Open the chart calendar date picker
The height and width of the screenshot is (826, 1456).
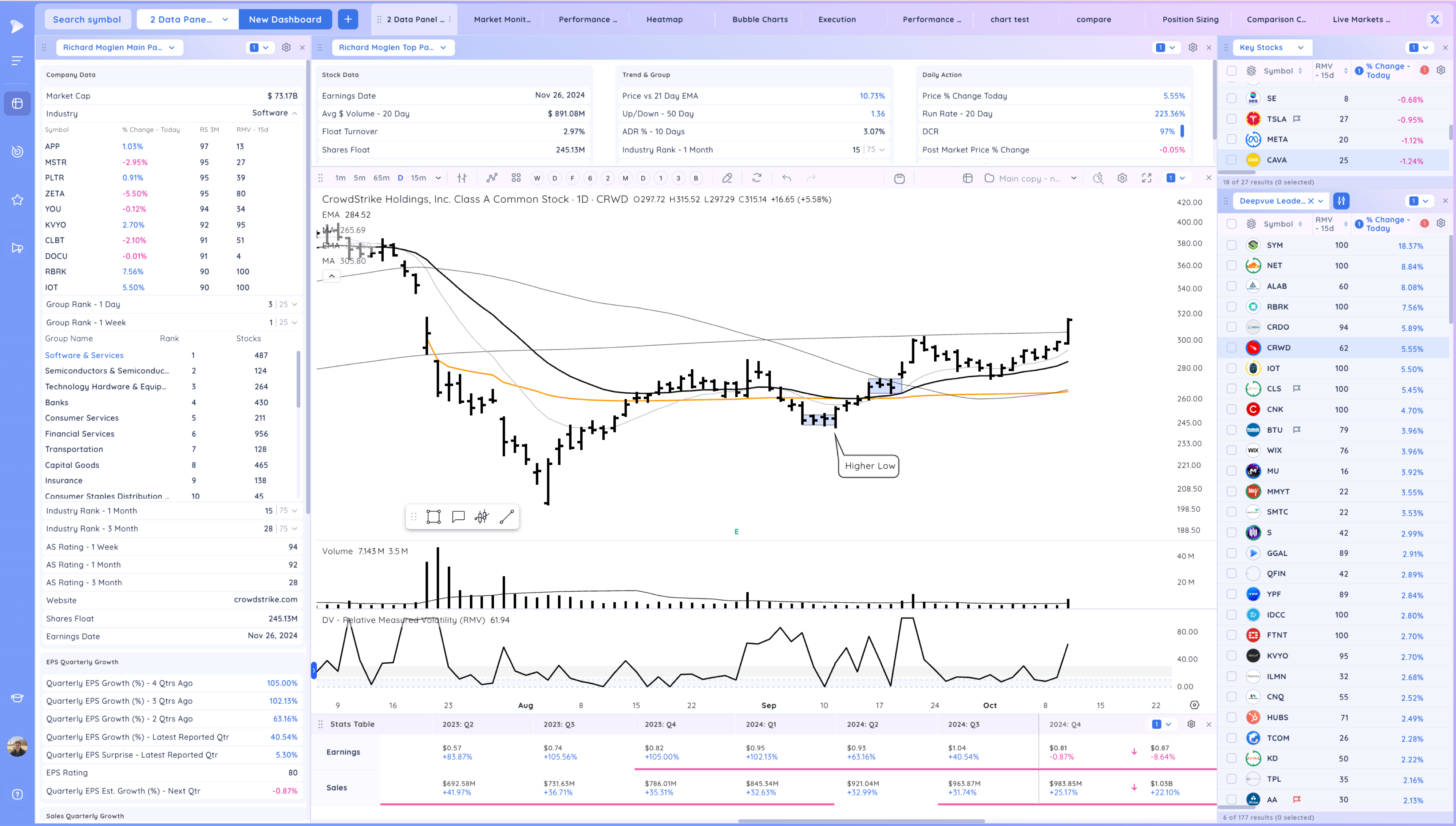[x=899, y=179]
